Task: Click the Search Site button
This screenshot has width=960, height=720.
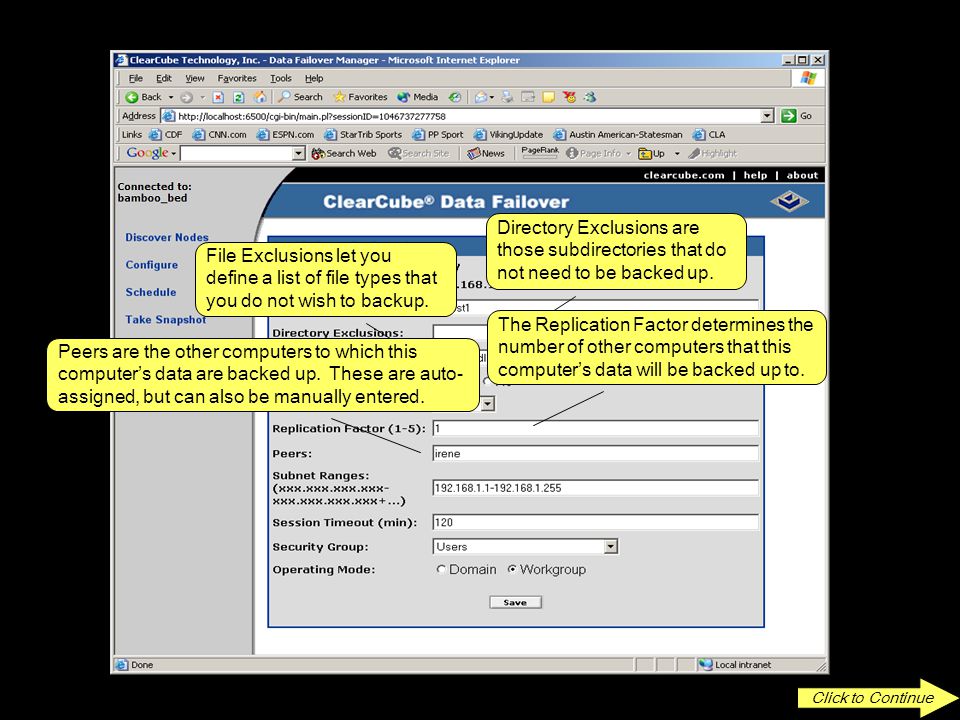Action: coord(419,153)
